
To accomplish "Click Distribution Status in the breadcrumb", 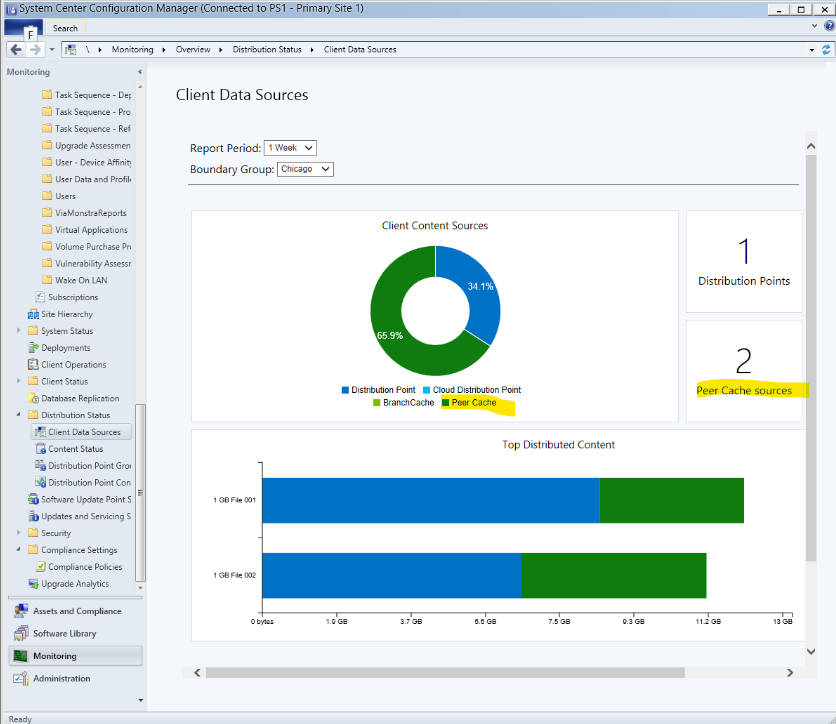I will (267, 50).
